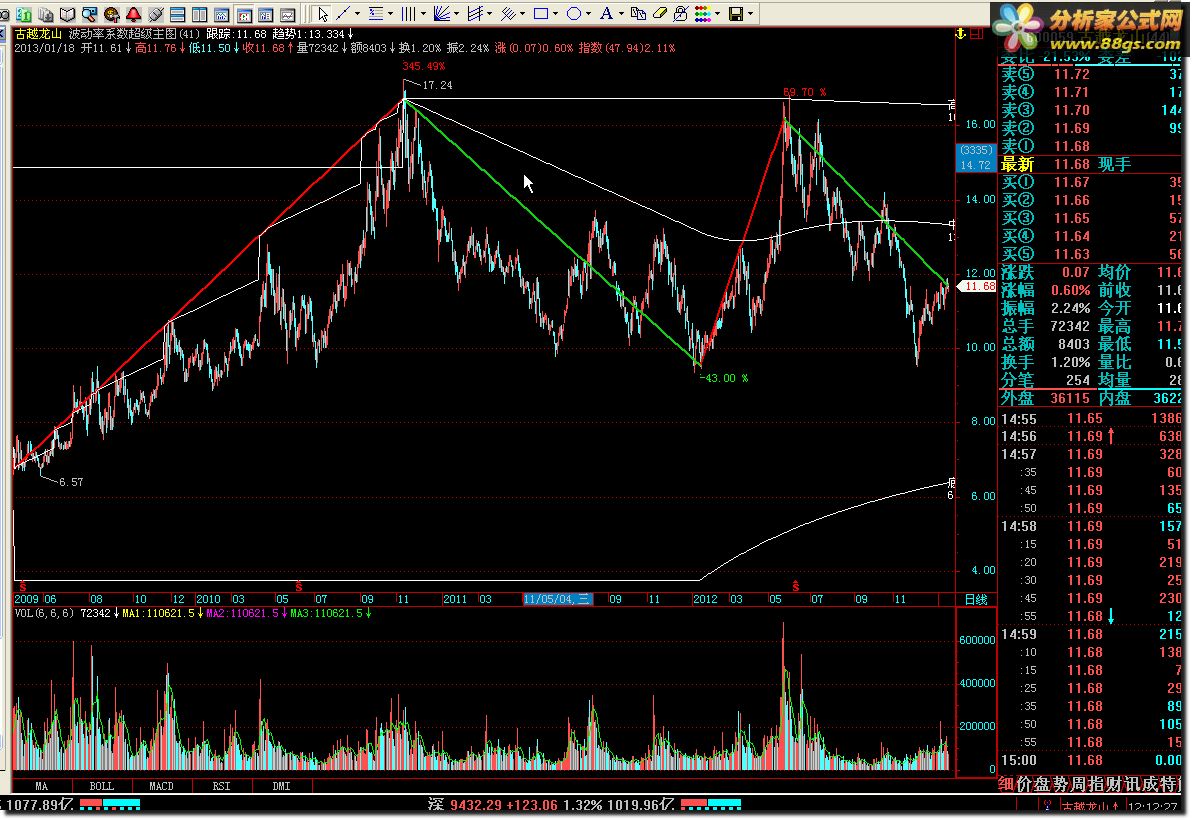Click the connection plug icon
Screen dimensions: 1192x820
[x=156, y=14]
